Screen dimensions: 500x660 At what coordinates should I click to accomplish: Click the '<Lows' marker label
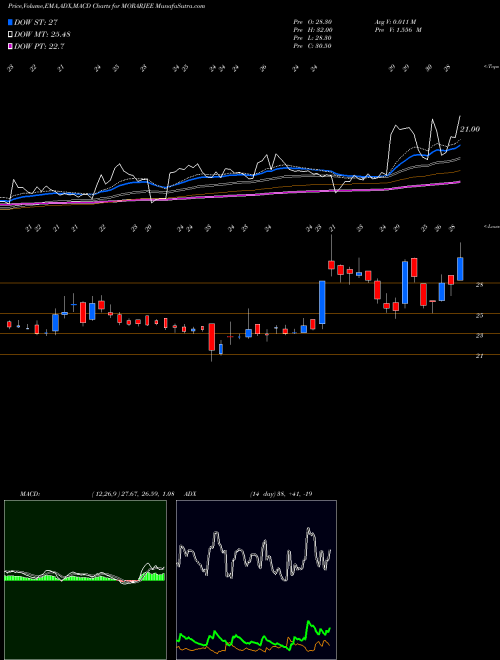(491, 227)
